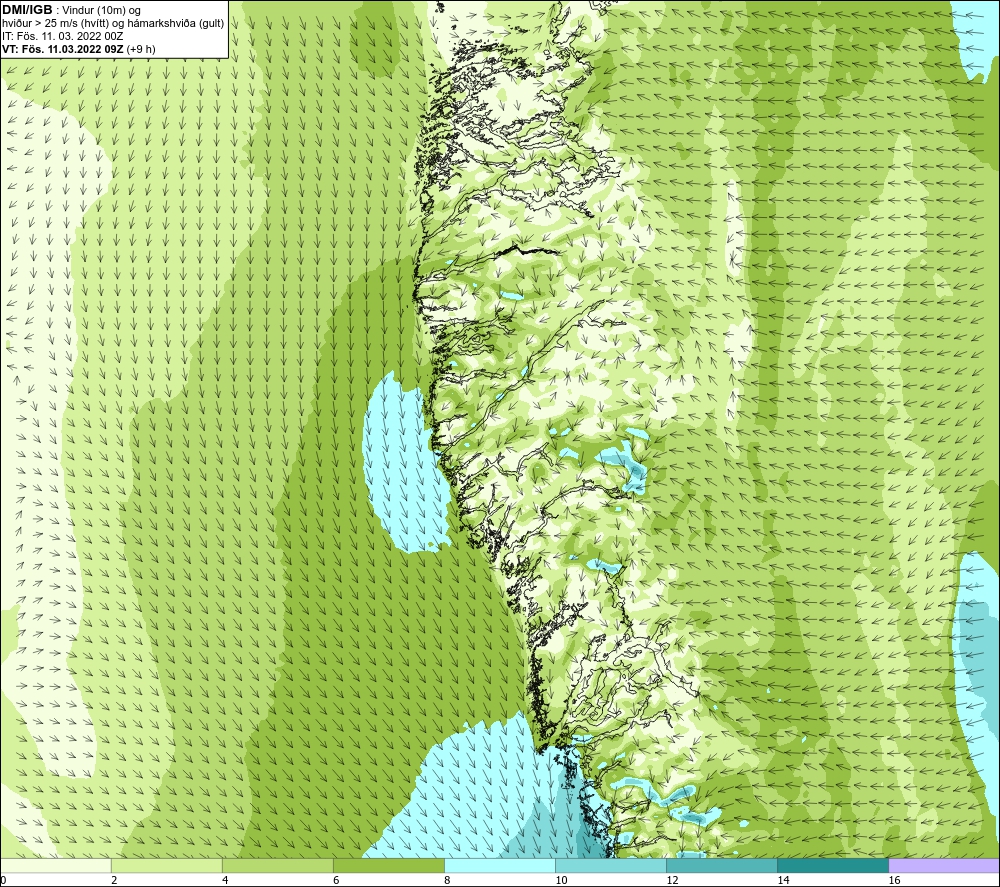
Task: Select the palest 0–2 m/s scale swatch
Action: coord(56,865)
